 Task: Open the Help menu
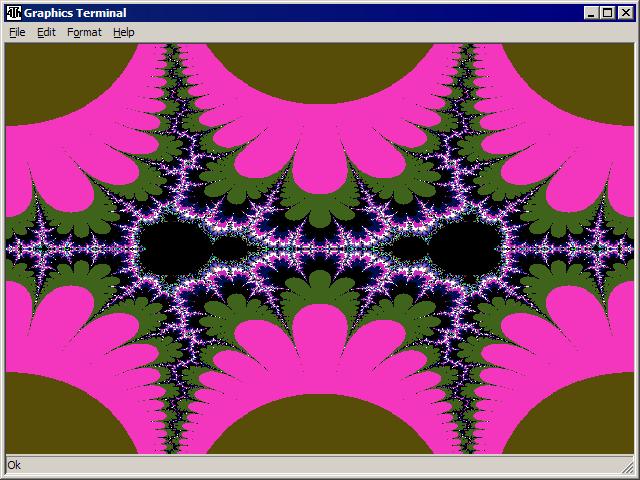click(123, 32)
